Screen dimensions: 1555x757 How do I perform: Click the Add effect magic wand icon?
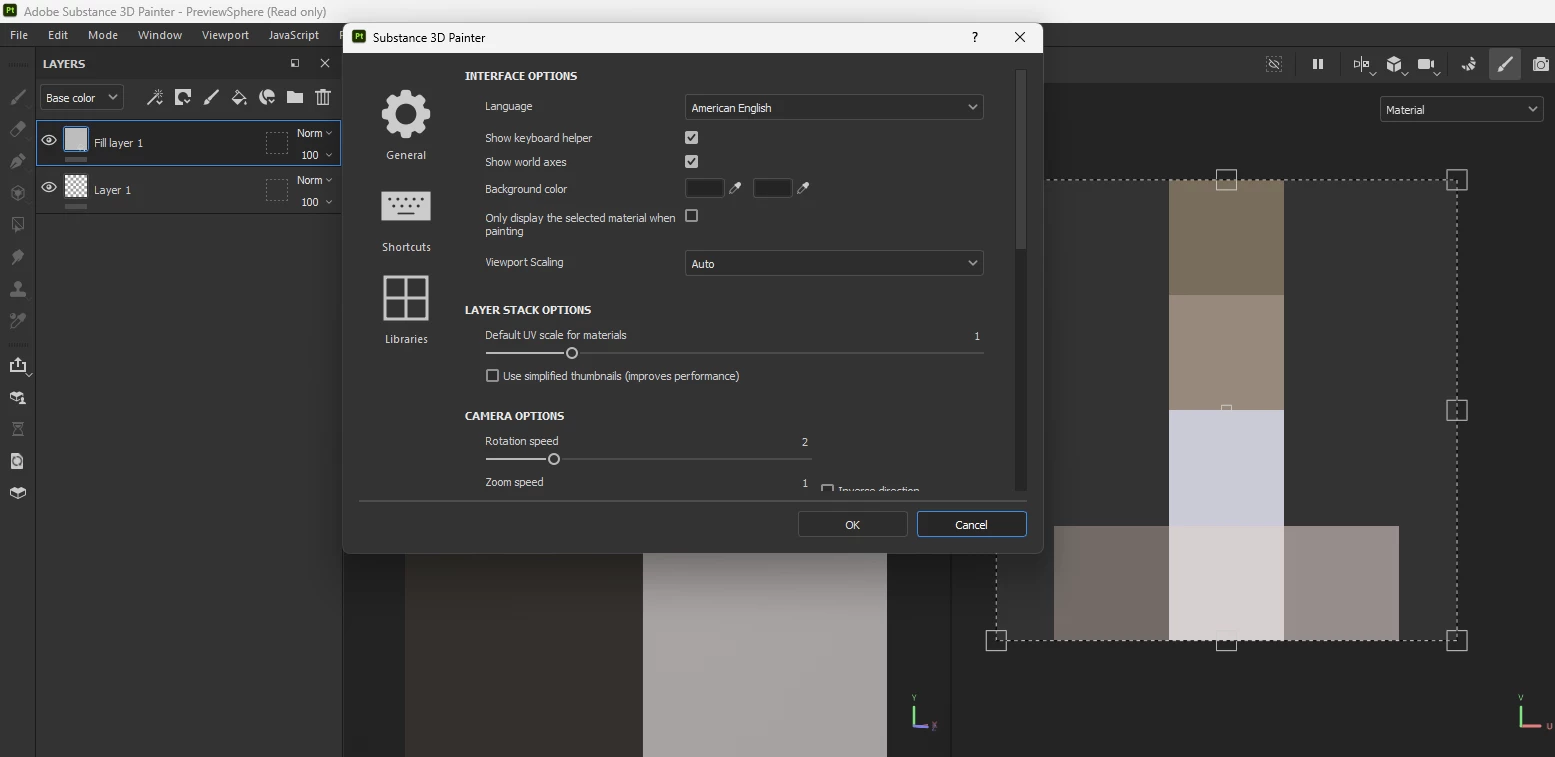click(155, 97)
